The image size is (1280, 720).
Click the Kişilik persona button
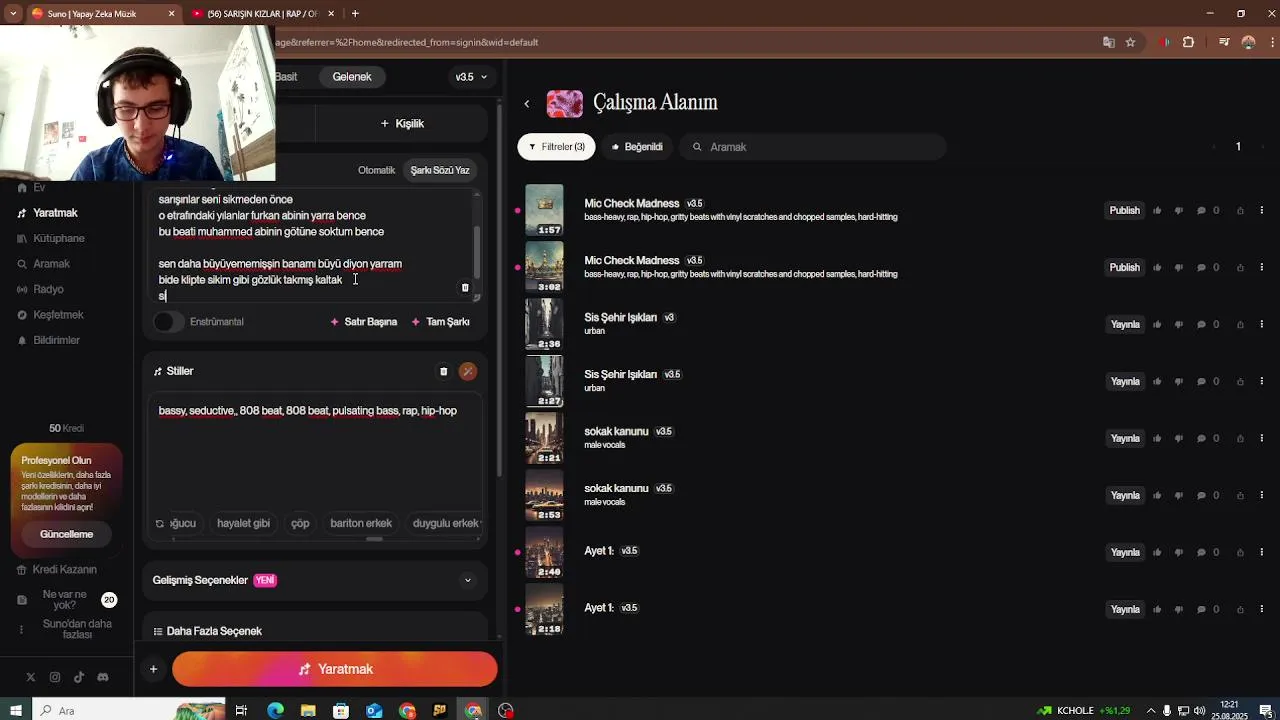pos(402,123)
